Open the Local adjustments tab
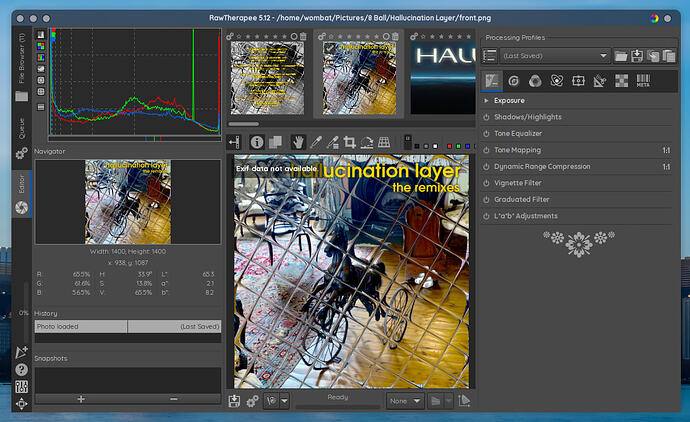This screenshot has width=690, height=422. pos(578,81)
